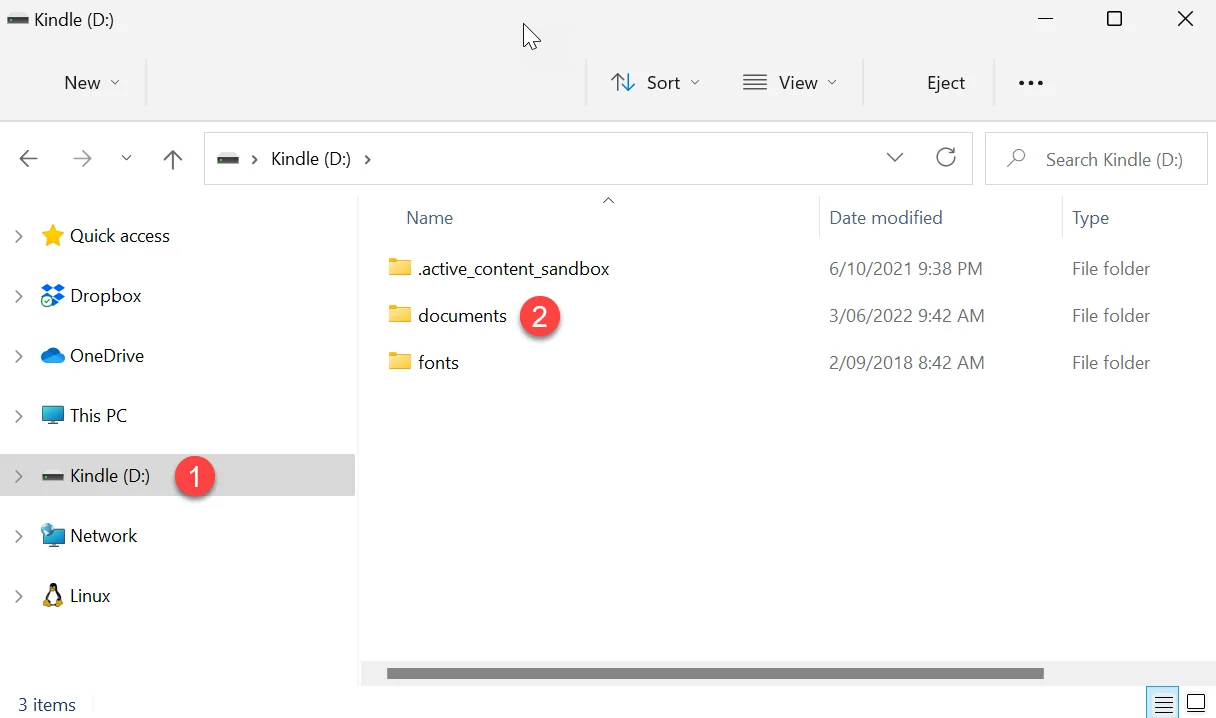Go up one folder level
Viewport: 1216px width, 718px height.
coord(173,158)
